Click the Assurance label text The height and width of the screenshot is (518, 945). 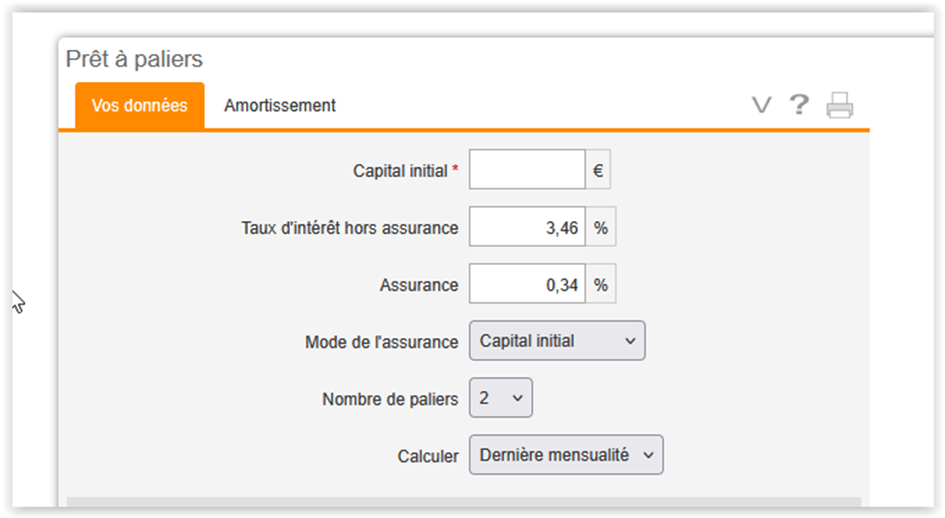tap(419, 285)
